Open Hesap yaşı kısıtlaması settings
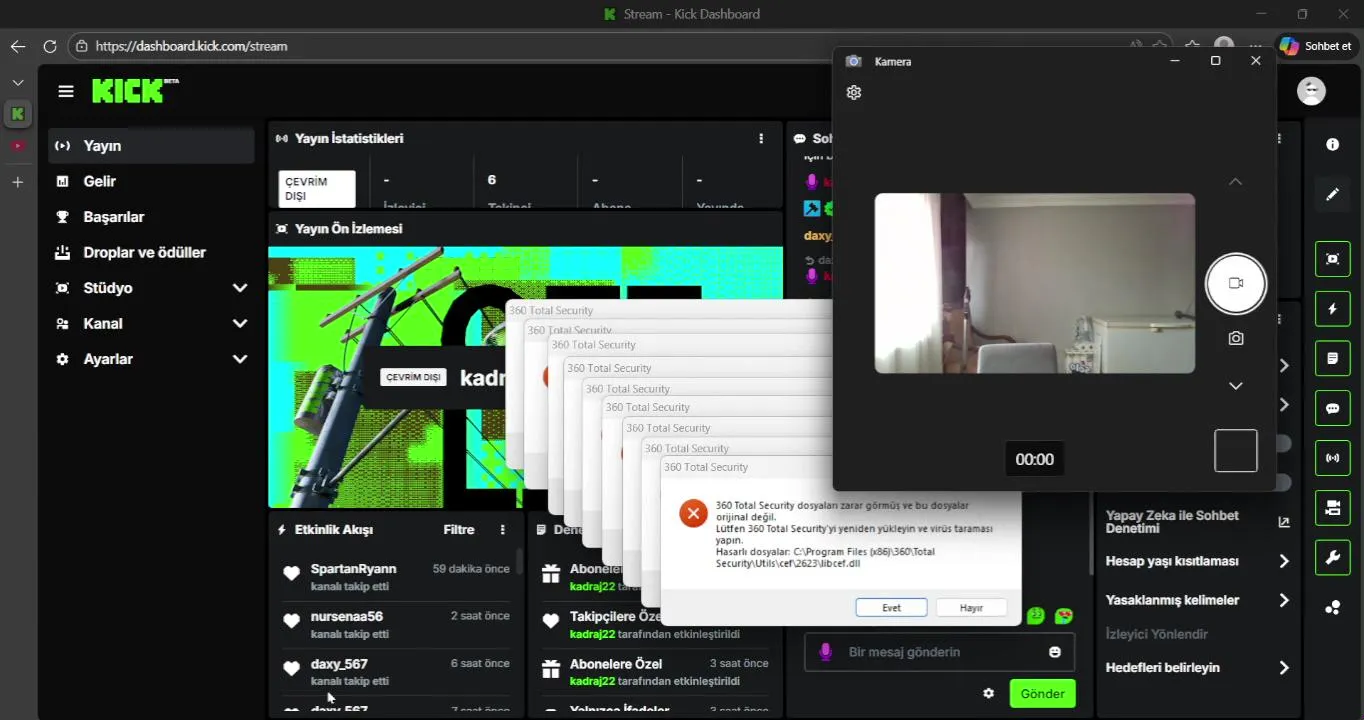 [x=1198, y=561]
